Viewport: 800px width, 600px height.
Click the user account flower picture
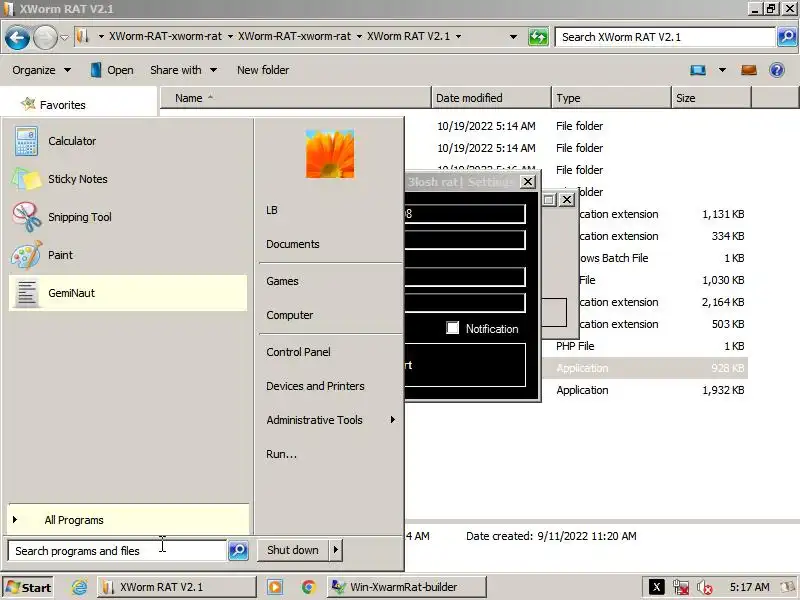tap(330, 154)
